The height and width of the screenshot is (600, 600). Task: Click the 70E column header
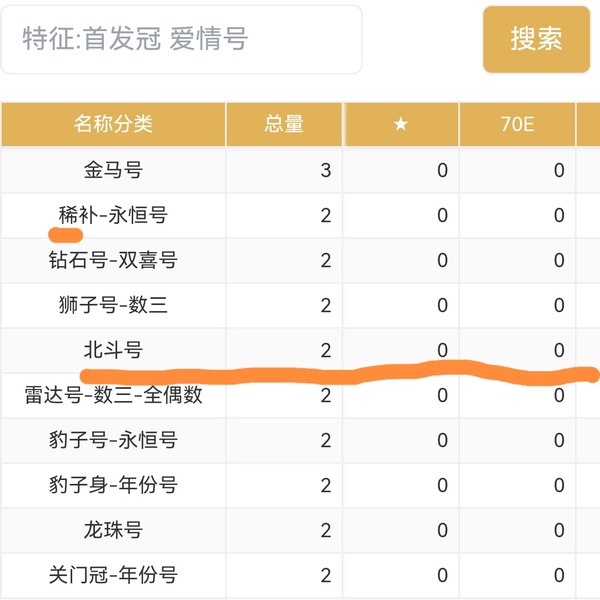[x=517, y=124]
